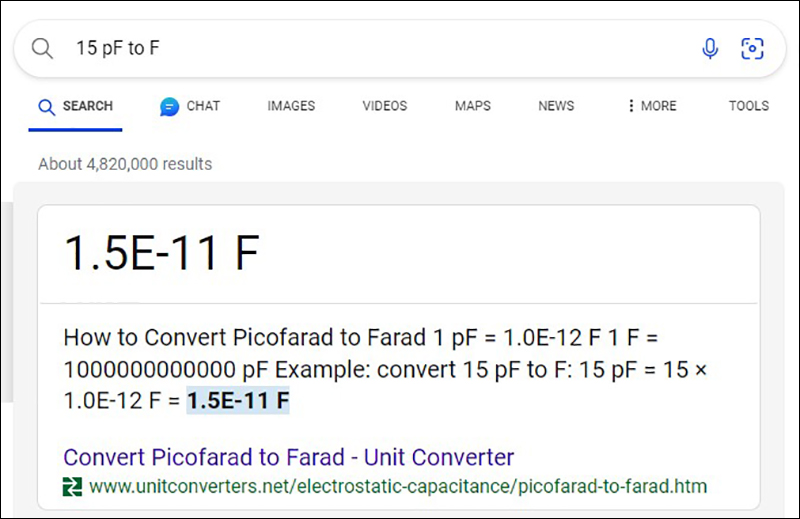
Task: Click the large 1.5E-11 F answer
Action: tap(161, 254)
